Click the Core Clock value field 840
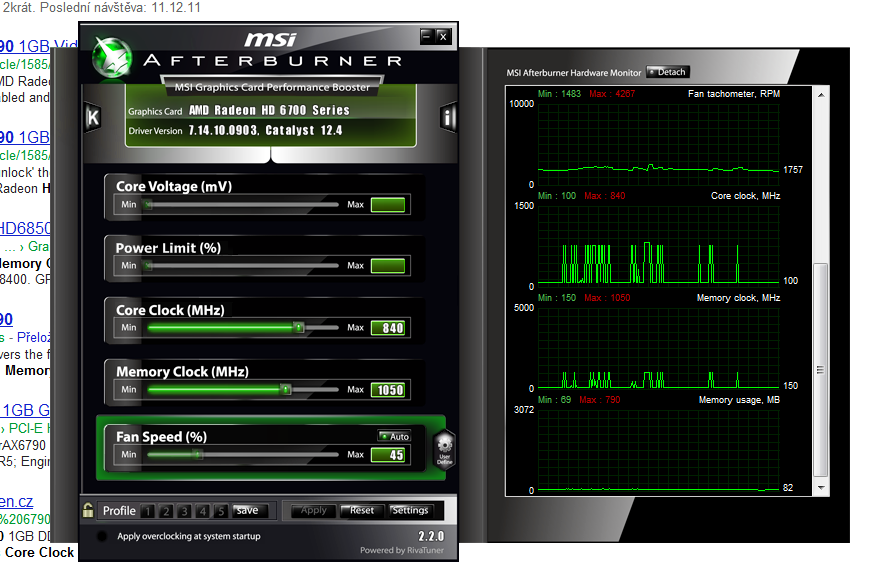The image size is (888, 572). tap(388, 328)
